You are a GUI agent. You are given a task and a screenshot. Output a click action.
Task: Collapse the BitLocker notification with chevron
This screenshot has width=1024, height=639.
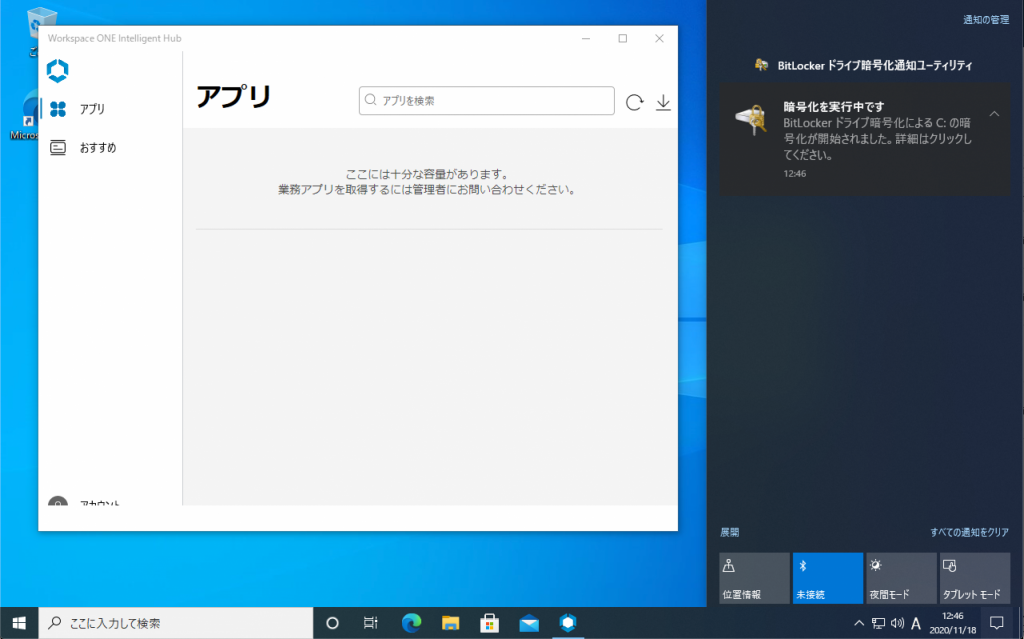pyautogui.click(x=994, y=114)
